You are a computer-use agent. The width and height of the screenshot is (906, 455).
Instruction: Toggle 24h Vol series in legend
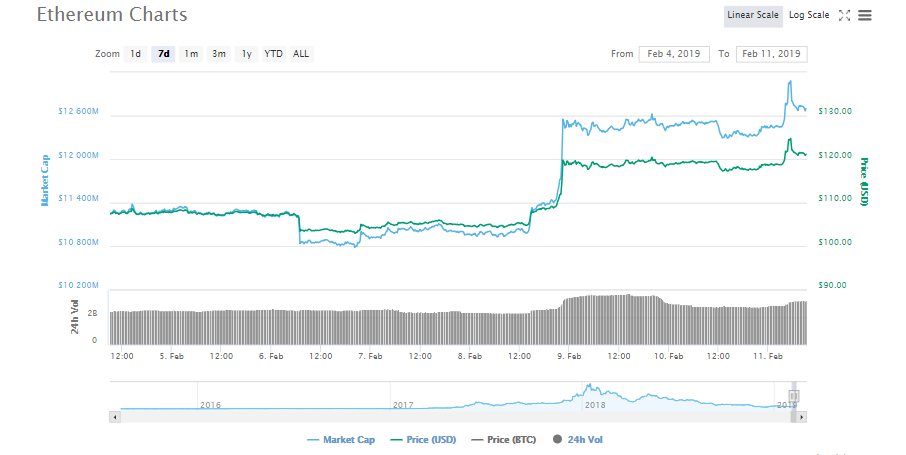578,440
